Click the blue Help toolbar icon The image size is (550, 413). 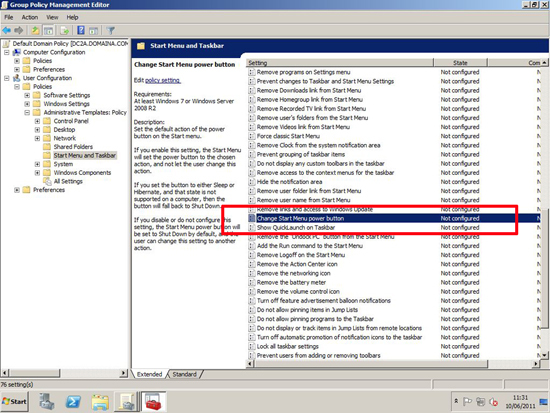coord(81,31)
